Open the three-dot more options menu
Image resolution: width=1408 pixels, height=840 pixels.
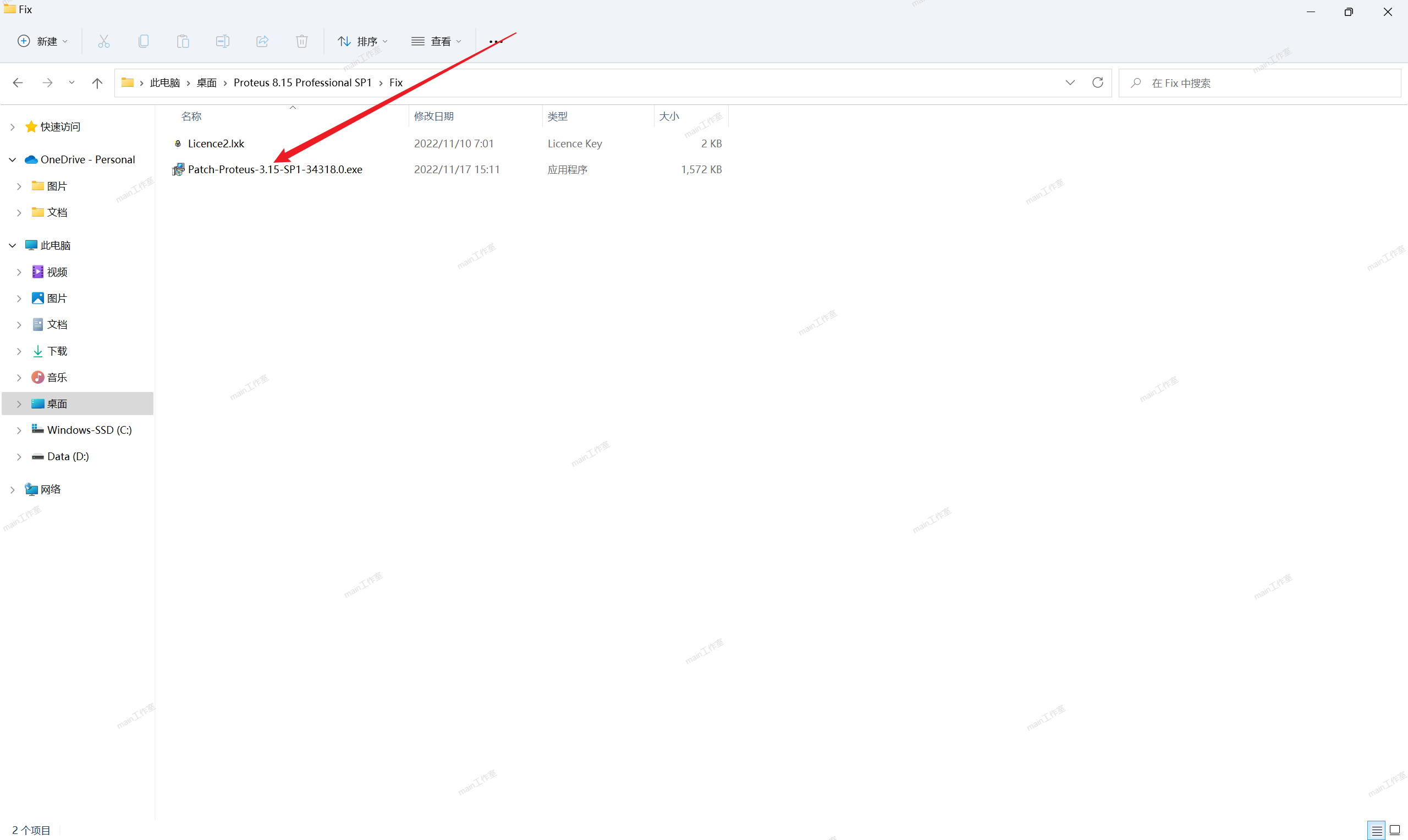tap(496, 41)
